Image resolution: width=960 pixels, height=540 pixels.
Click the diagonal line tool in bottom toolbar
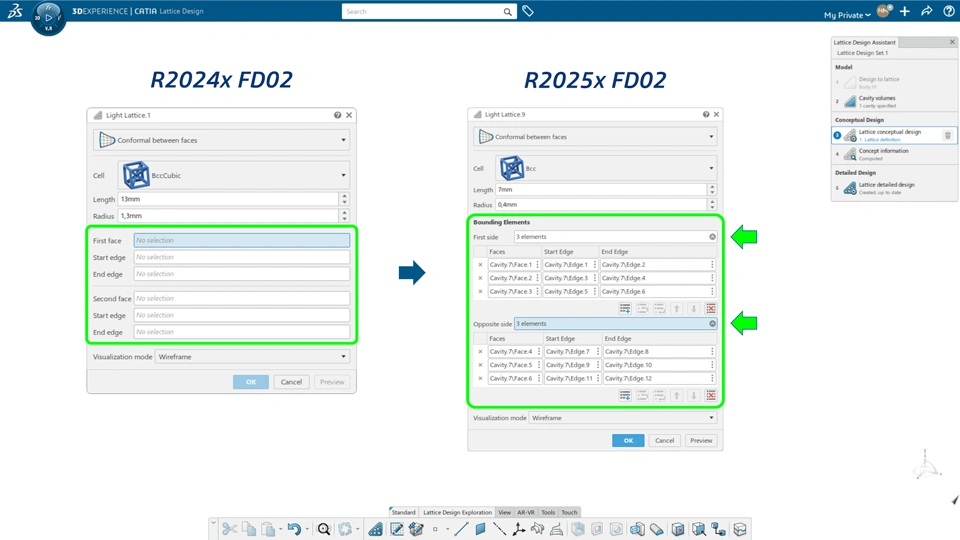pyautogui.click(x=461, y=529)
